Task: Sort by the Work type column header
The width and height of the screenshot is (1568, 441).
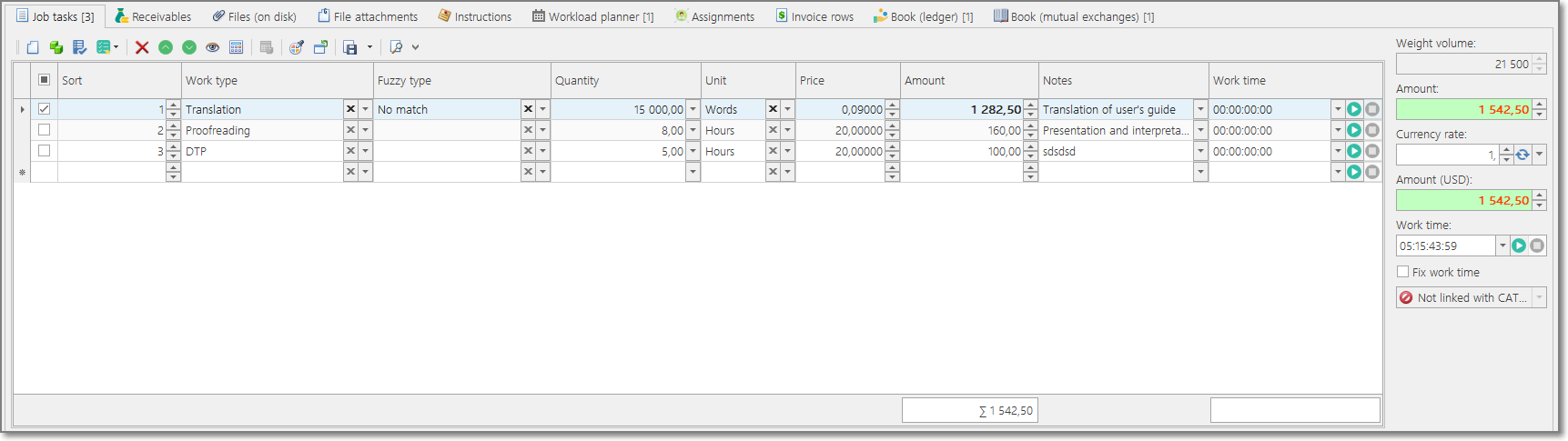Action: [277, 80]
